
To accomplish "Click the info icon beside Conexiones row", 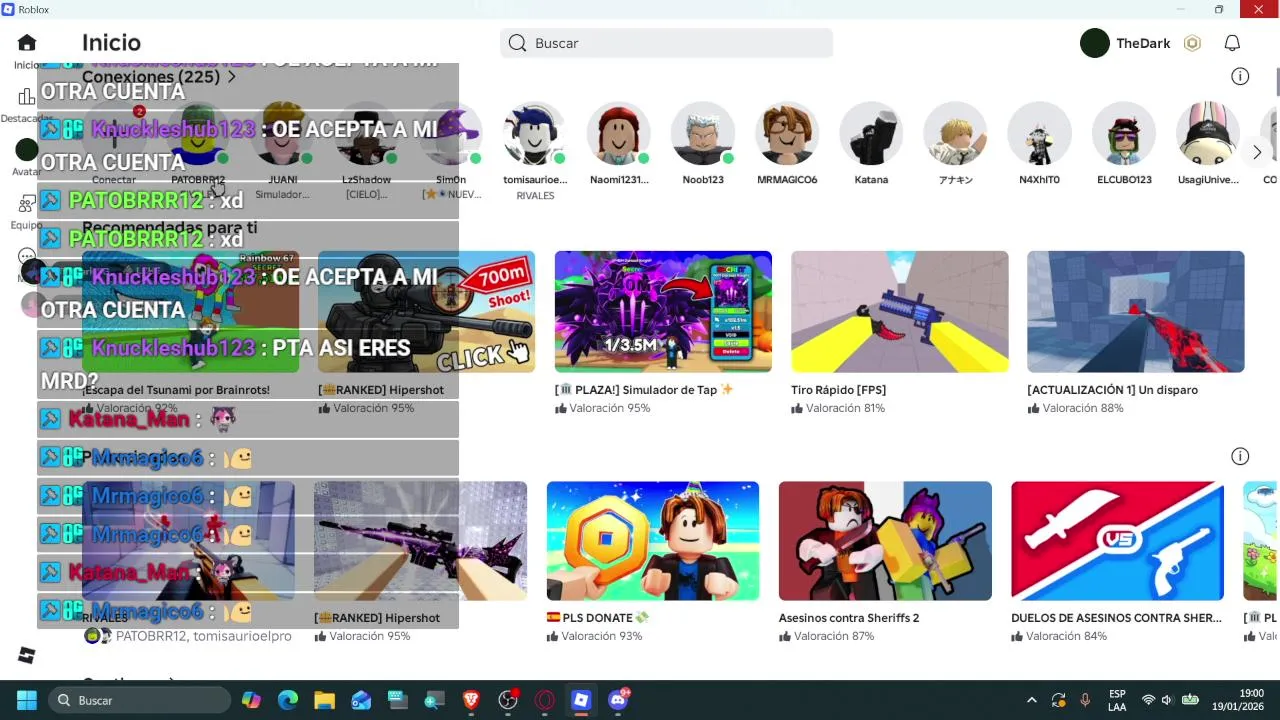I will coord(1240,76).
